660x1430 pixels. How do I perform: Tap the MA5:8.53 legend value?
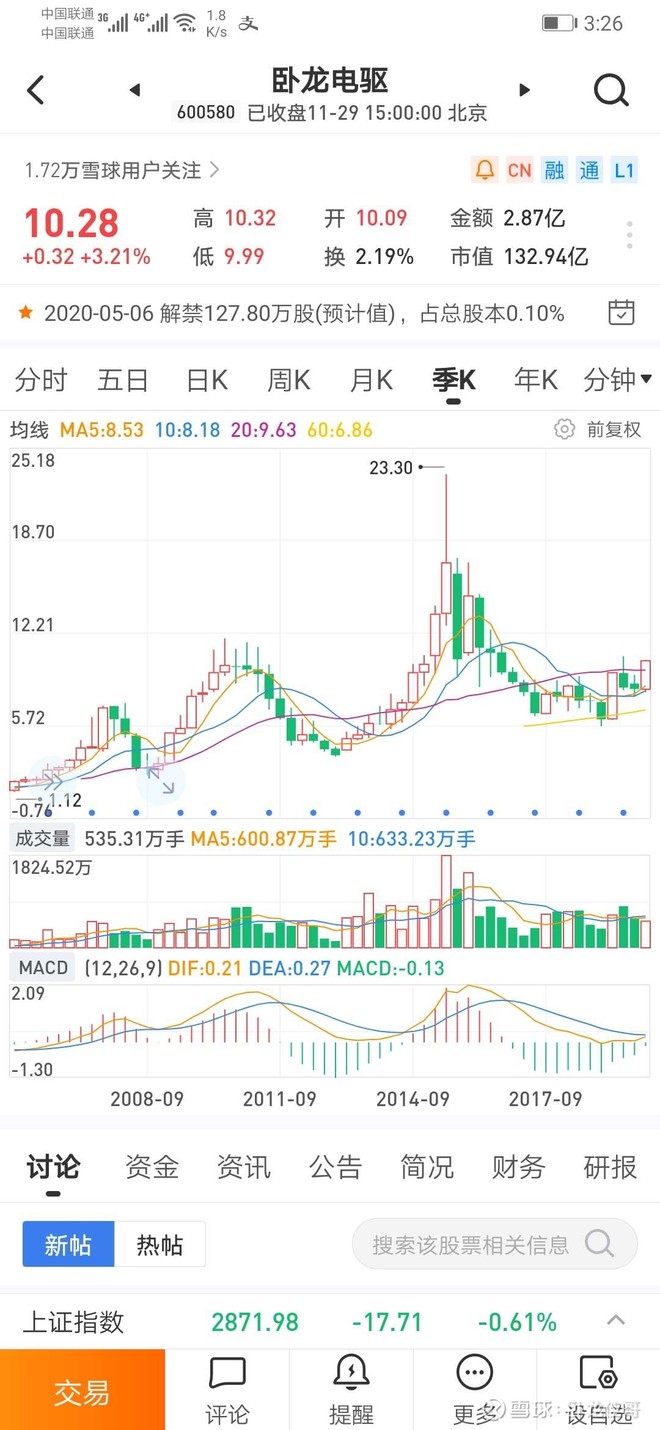point(102,430)
